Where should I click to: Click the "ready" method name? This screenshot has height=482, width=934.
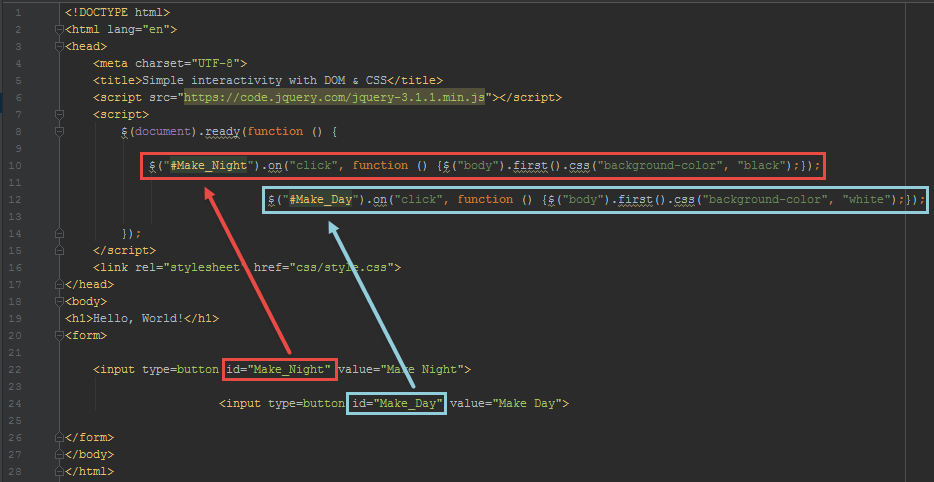pyautogui.click(x=223, y=131)
